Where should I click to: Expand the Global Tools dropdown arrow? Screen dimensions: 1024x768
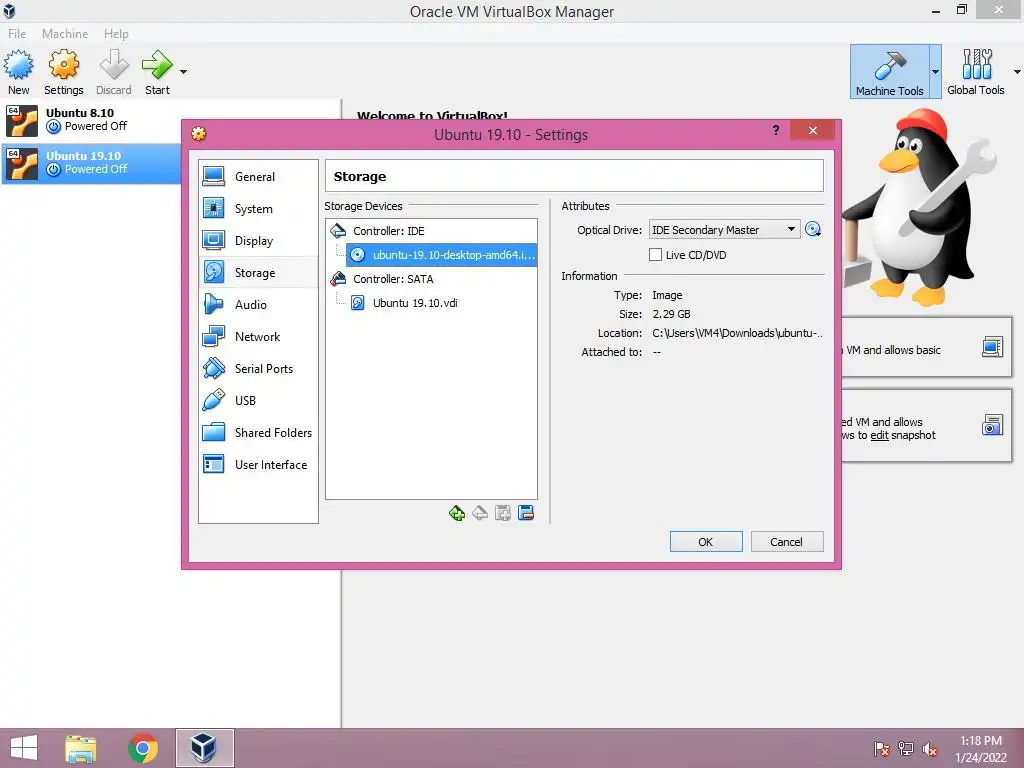(1017, 72)
